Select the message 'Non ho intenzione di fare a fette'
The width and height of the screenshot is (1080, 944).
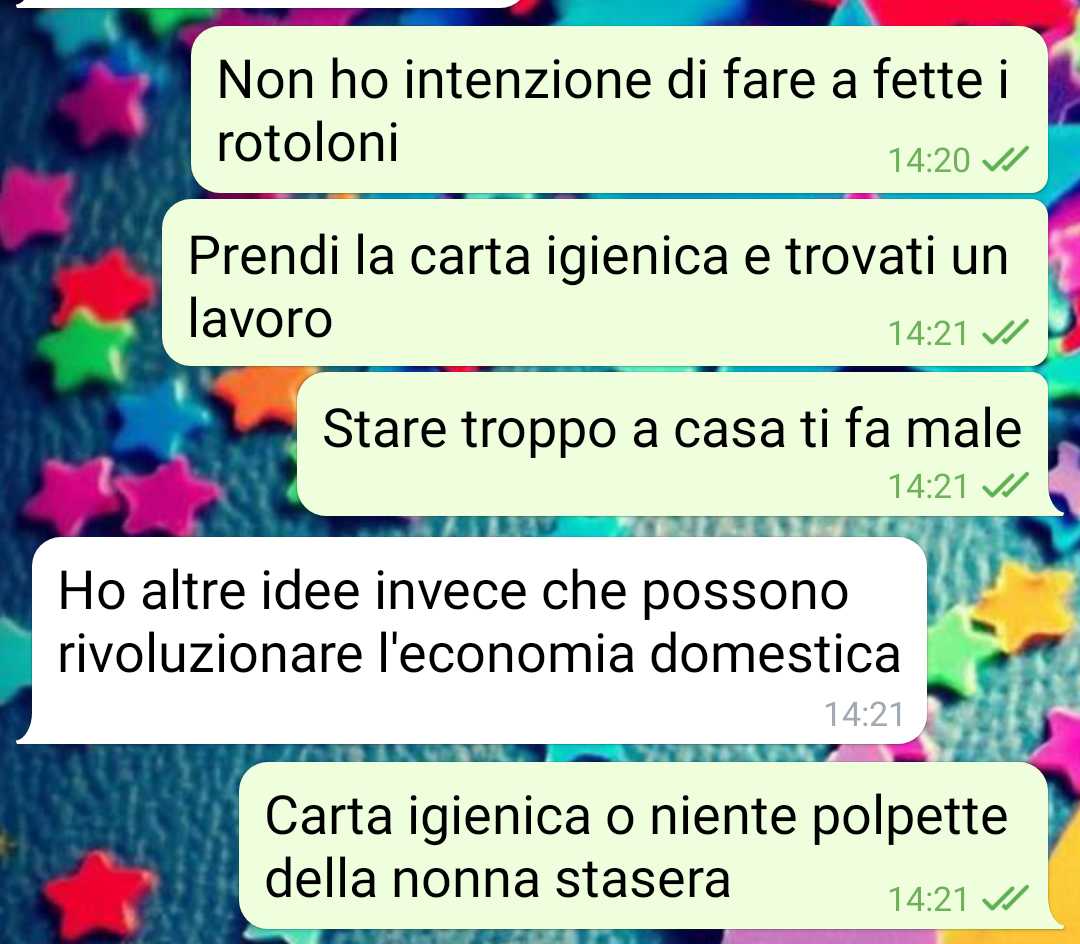619,109
